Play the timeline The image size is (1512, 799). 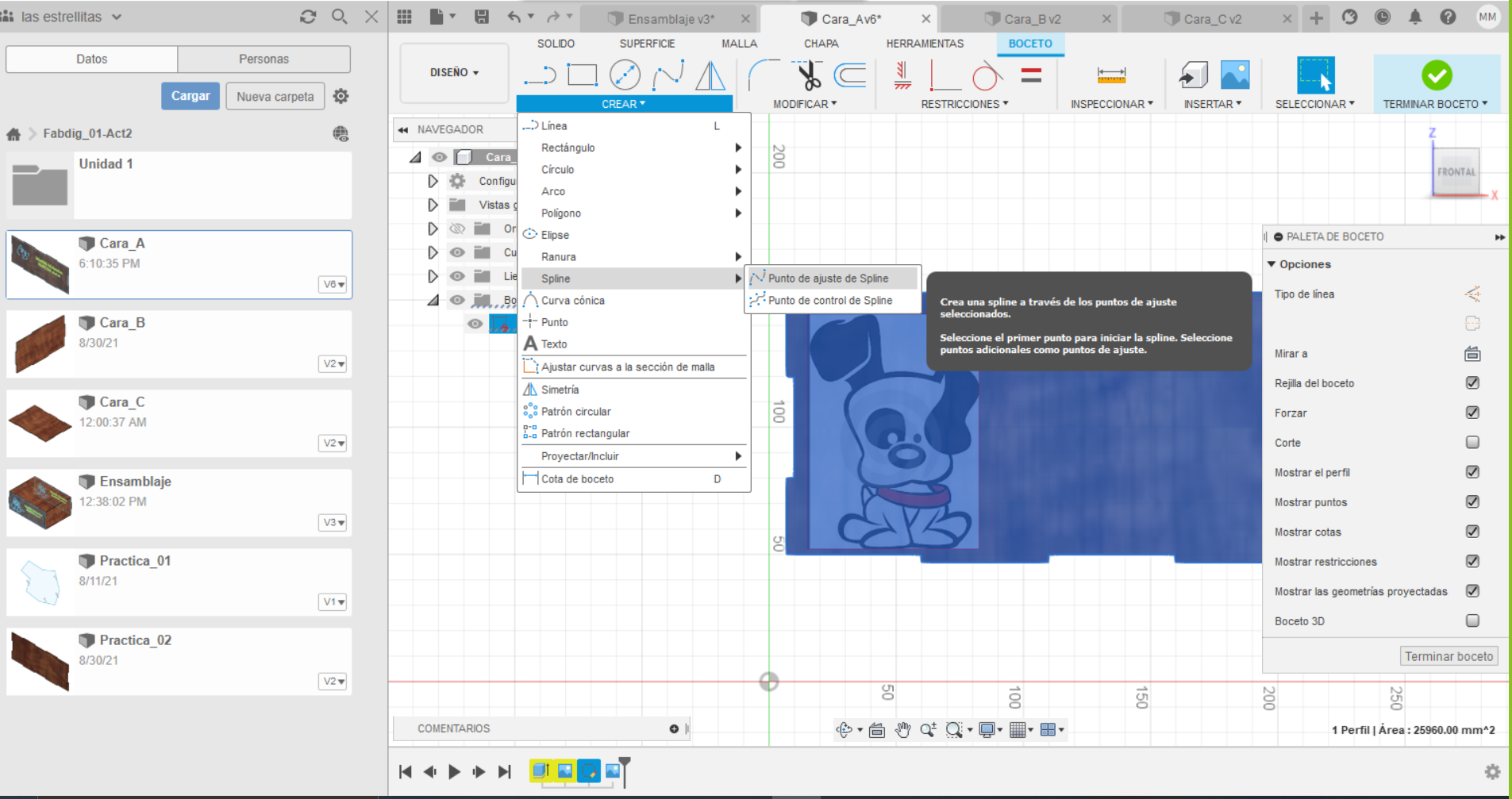click(x=454, y=771)
